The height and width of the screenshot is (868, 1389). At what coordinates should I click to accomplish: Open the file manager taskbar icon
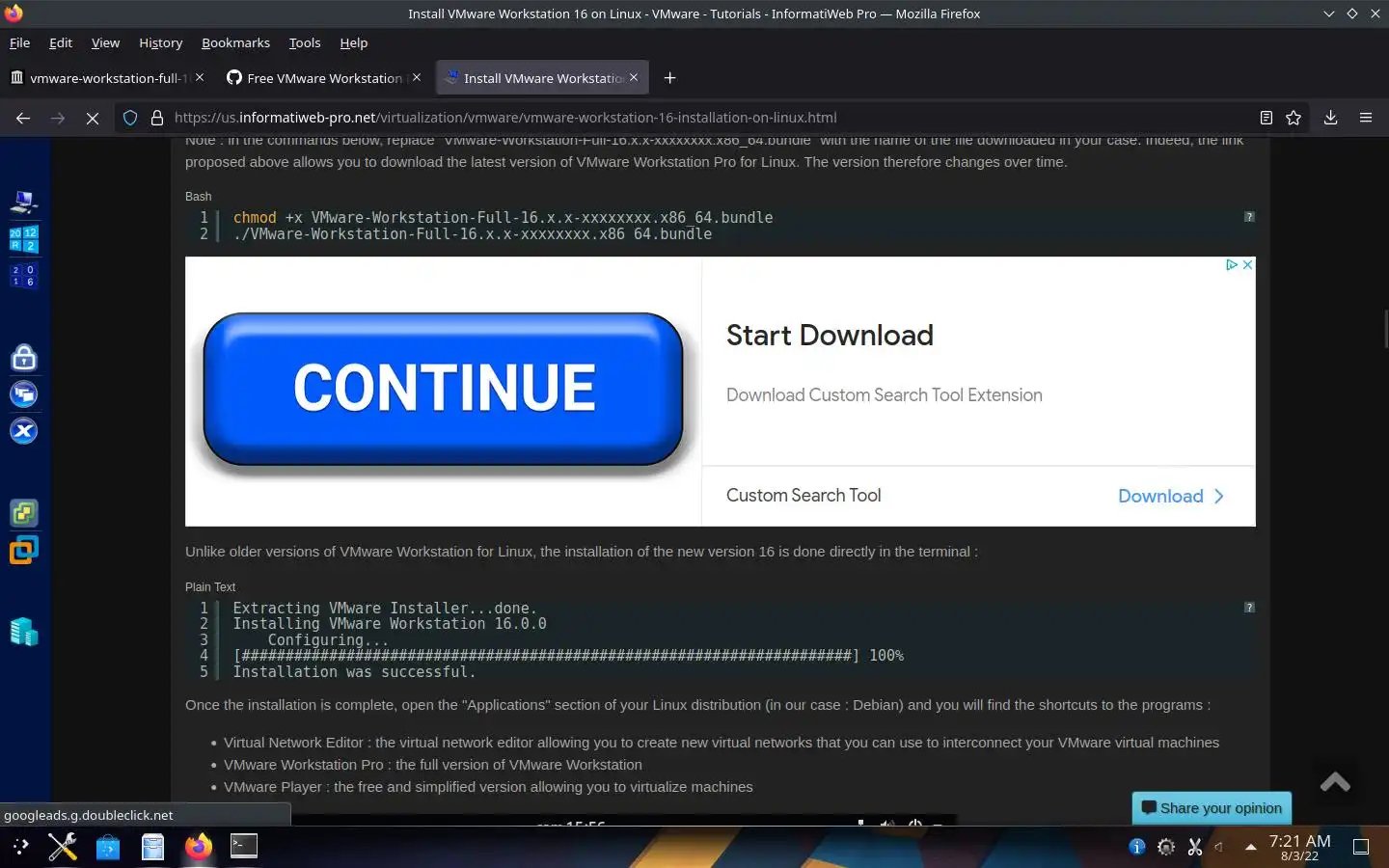click(x=152, y=847)
